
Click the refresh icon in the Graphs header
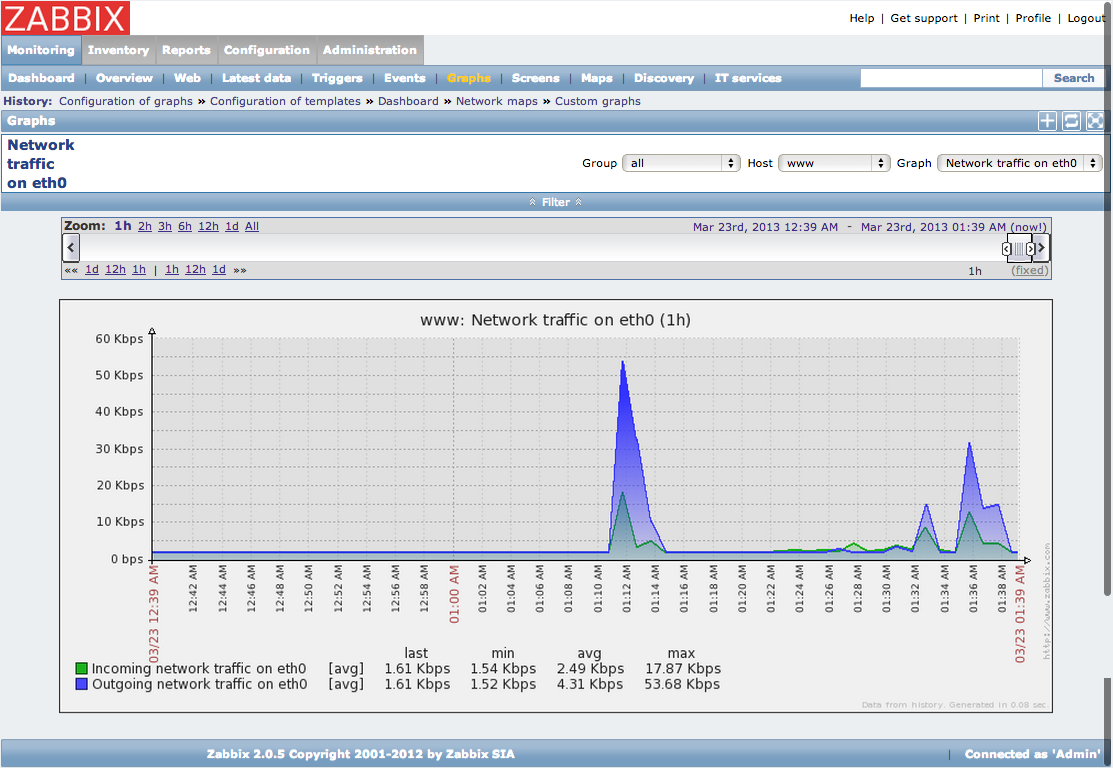pos(1070,120)
